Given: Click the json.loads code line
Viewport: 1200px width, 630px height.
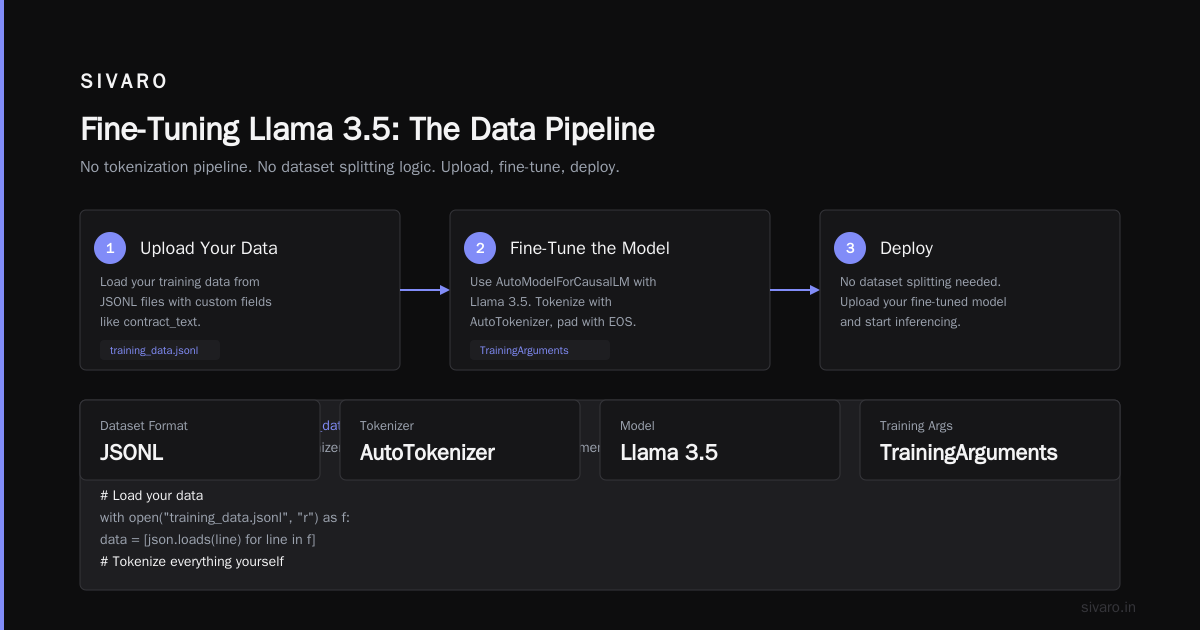Looking at the screenshot, I should [208, 539].
